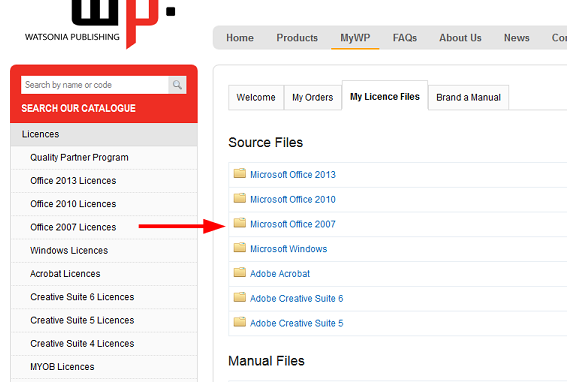Open MYOB Licences in sidebar
The width and height of the screenshot is (567, 382).
(104, 366)
